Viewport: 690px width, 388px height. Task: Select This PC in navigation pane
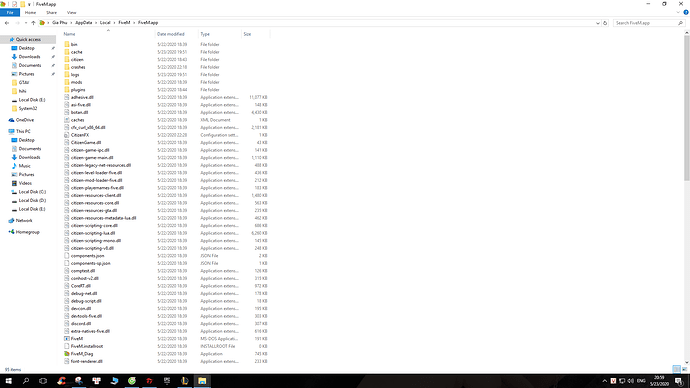pos(23,132)
